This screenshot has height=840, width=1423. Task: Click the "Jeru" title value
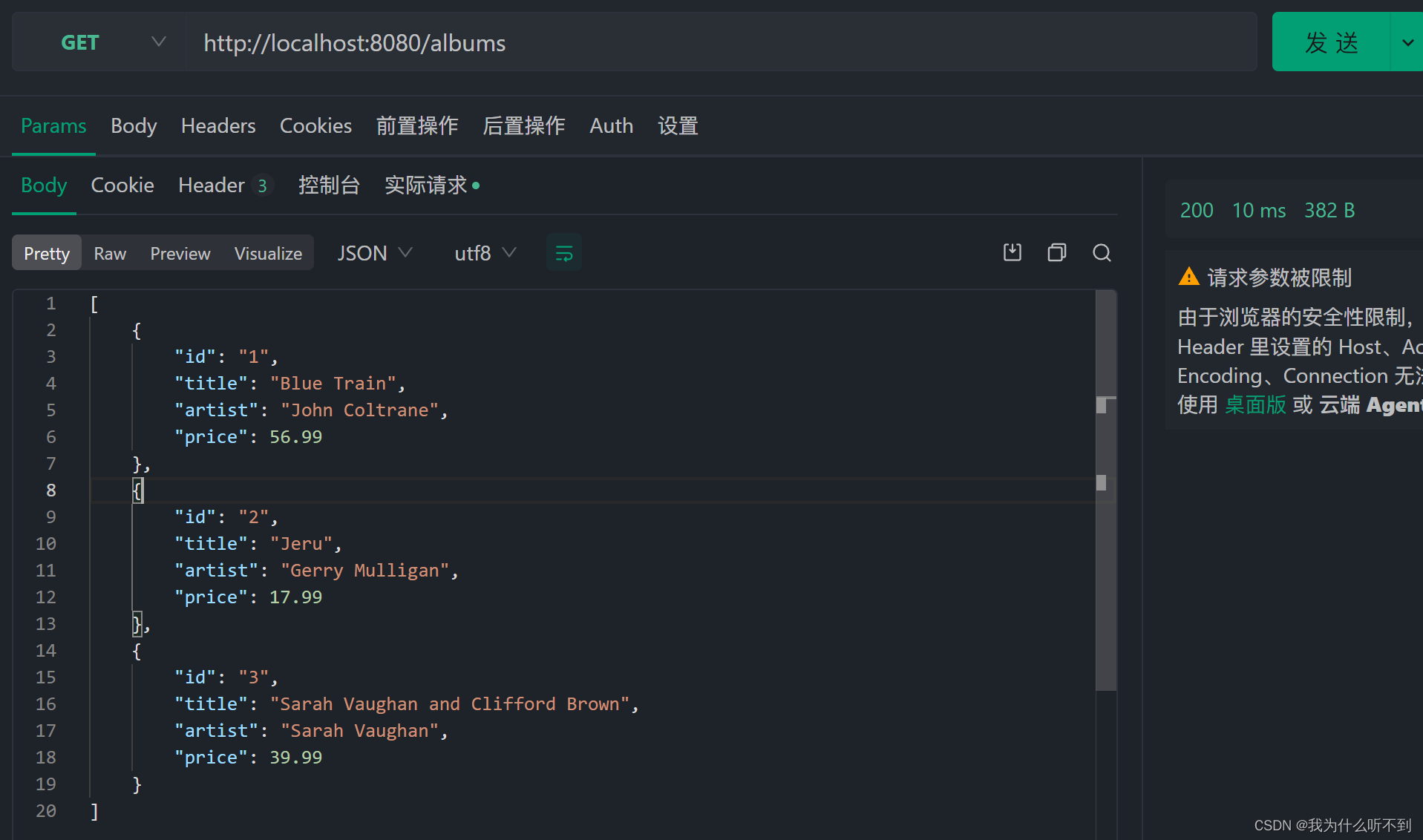[x=301, y=544]
